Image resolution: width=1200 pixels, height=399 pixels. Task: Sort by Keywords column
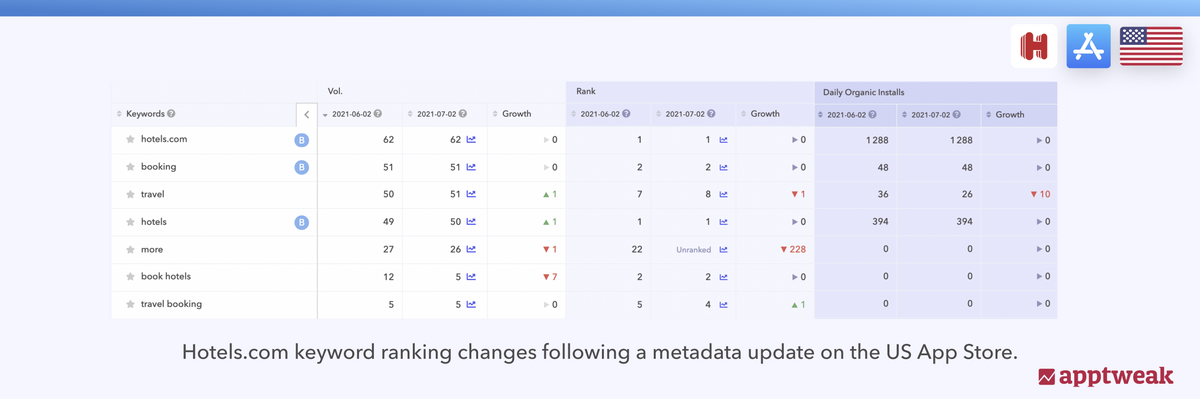coord(120,114)
